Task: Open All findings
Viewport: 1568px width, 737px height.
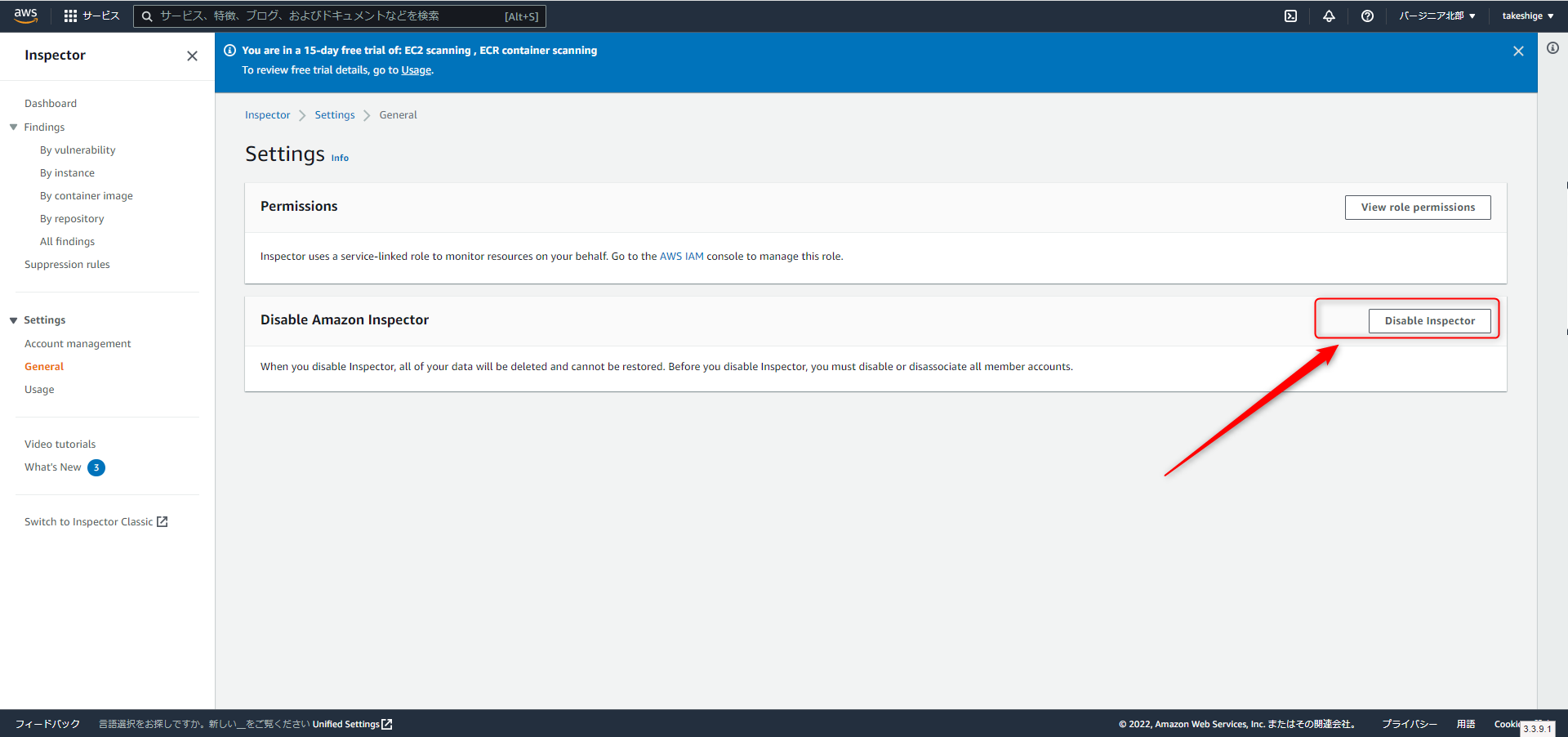Action: point(67,241)
